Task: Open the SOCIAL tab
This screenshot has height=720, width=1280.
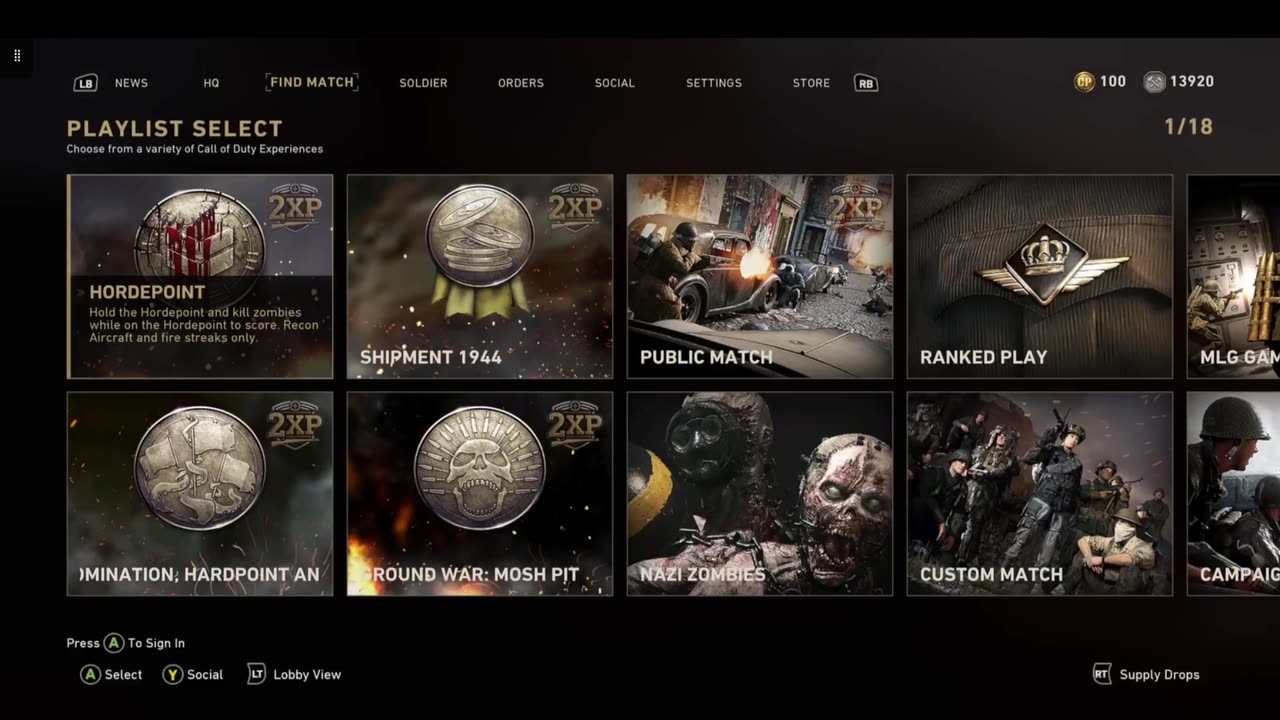Action: [615, 83]
